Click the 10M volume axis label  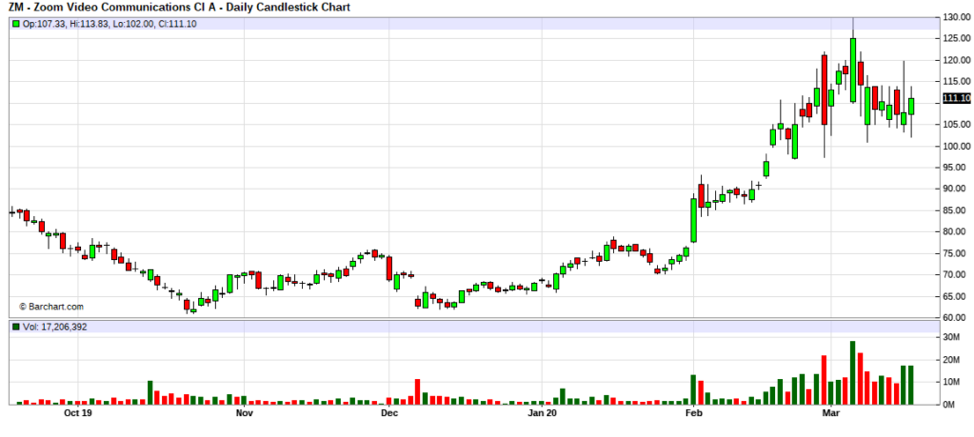click(x=952, y=382)
